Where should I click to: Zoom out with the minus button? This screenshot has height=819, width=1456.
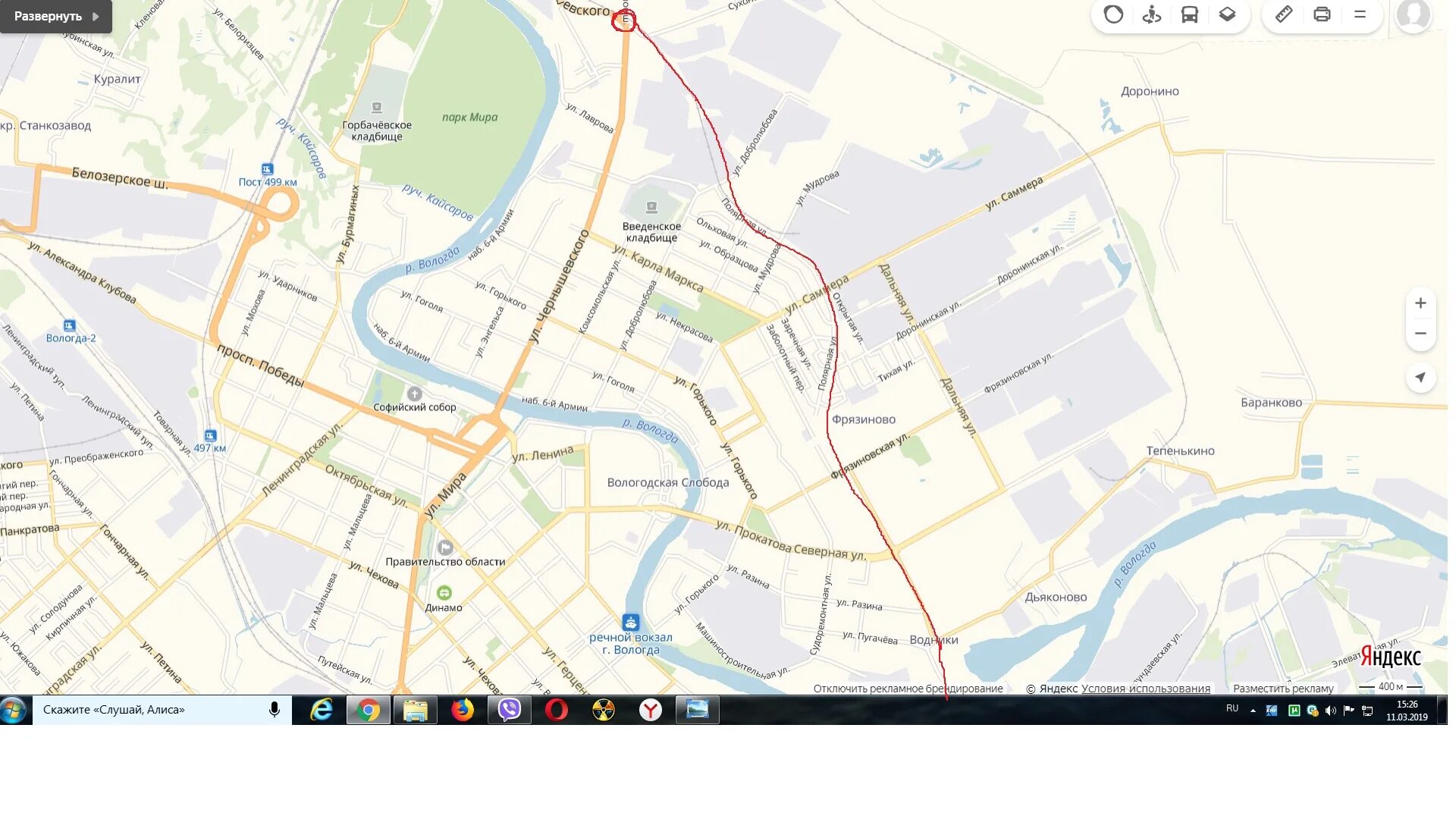pyautogui.click(x=1420, y=334)
